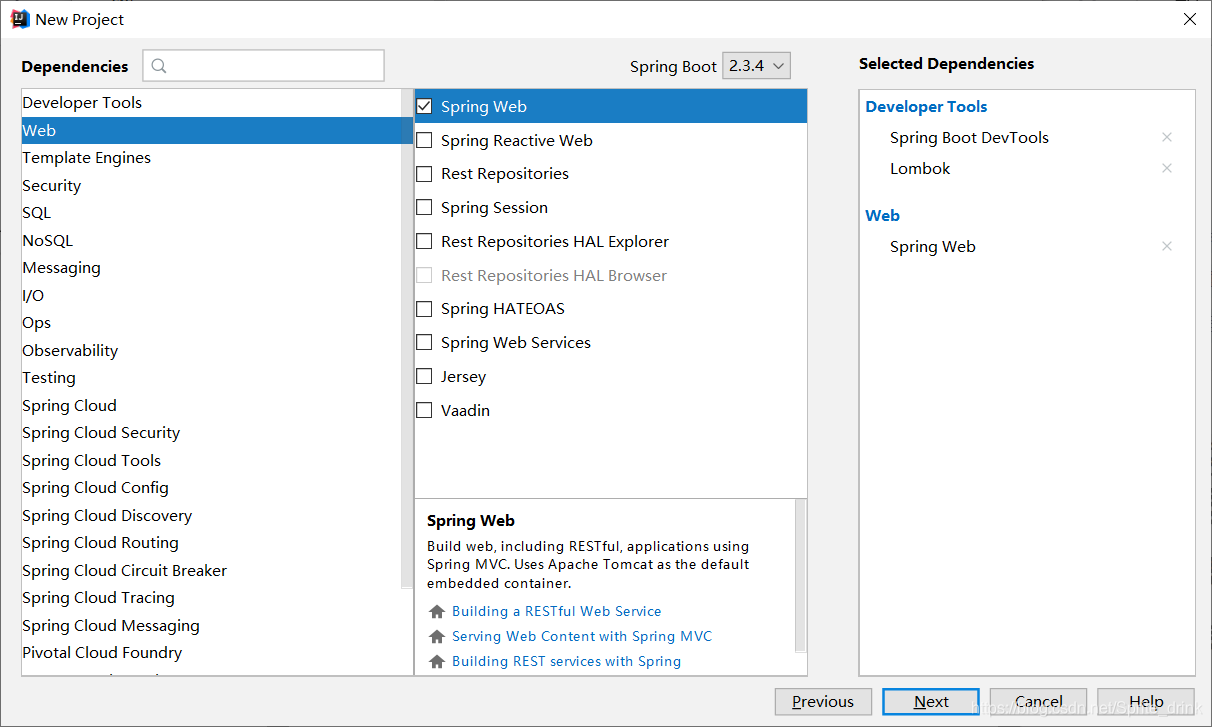
Task: Enable Rest Repositories HAL Explorer checkbox
Action: pyautogui.click(x=424, y=242)
